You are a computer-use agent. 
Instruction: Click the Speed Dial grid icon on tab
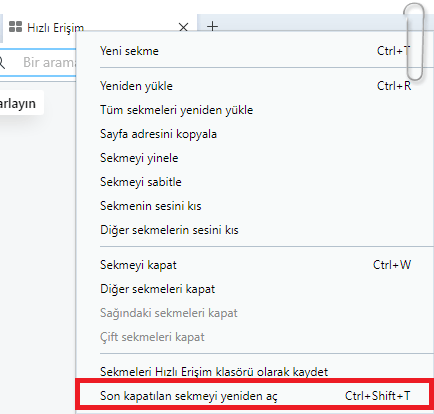point(15,27)
